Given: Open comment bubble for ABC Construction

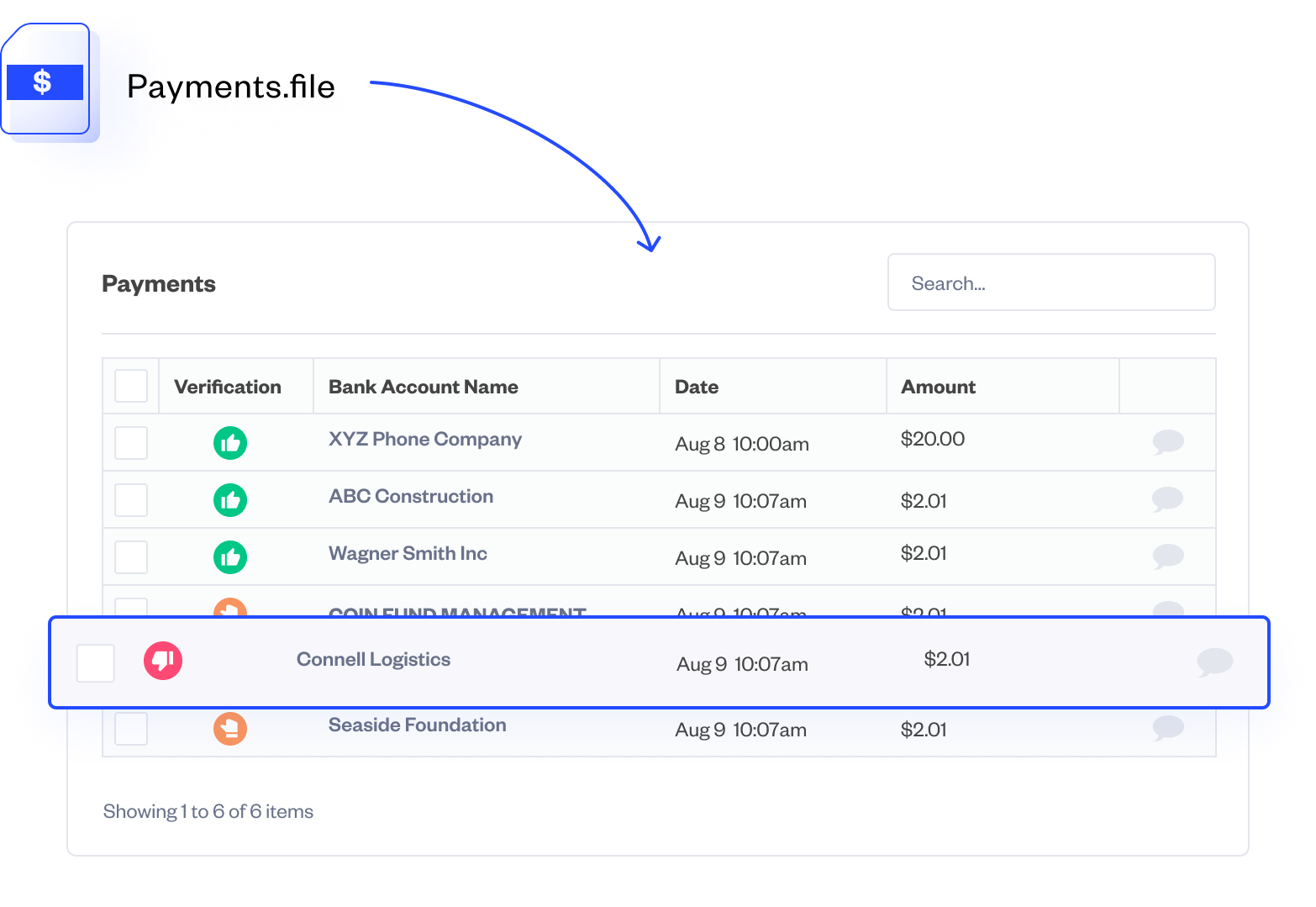Looking at the screenshot, I should tap(1168, 498).
